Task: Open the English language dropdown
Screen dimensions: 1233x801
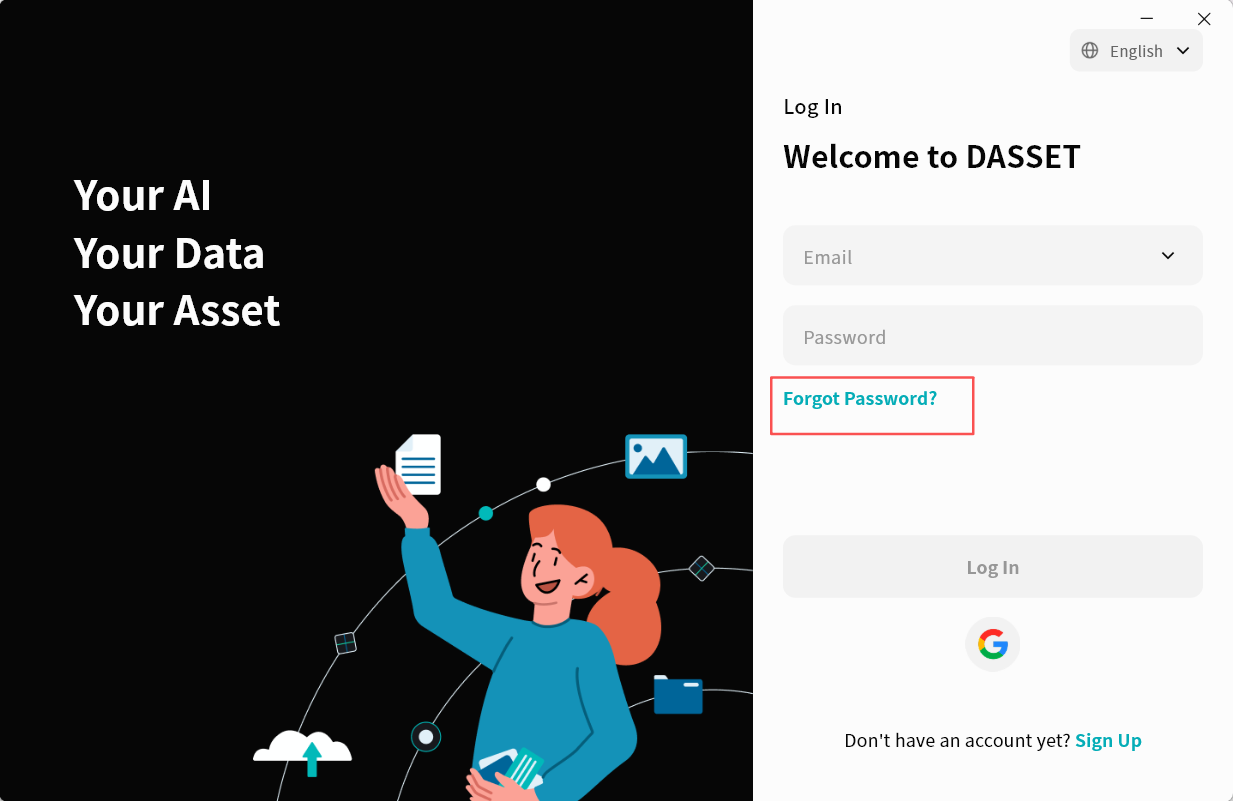Action: click(1136, 51)
